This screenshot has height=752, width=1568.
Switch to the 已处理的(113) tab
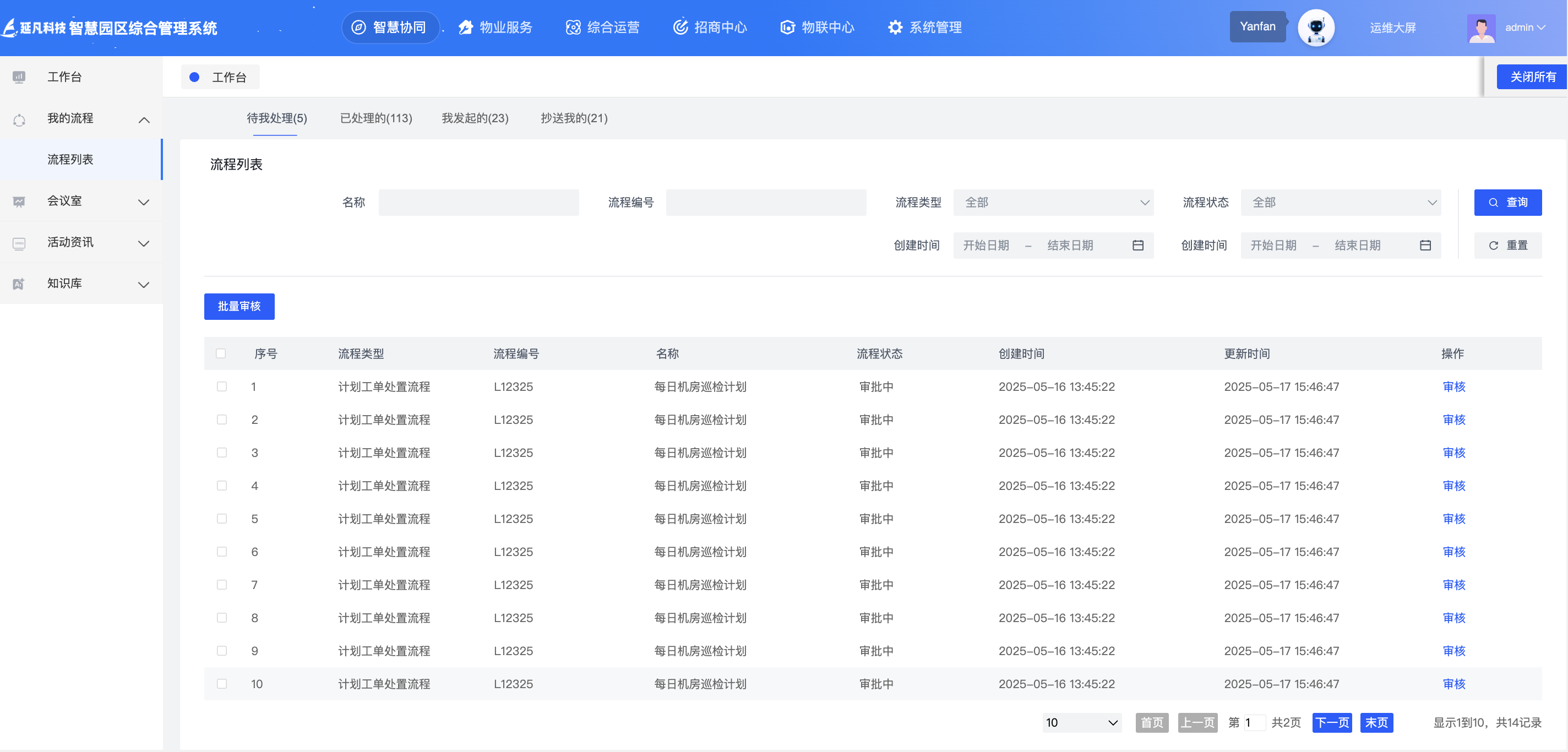click(x=375, y=118)
